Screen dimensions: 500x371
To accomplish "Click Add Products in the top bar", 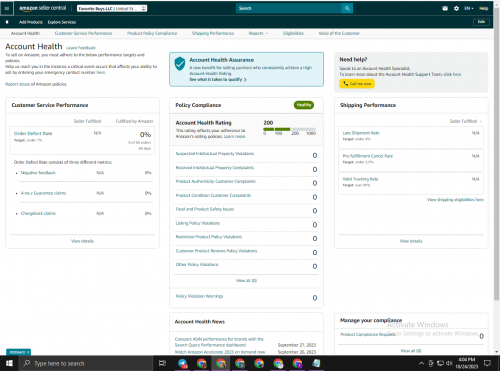I will click(31, 22).
